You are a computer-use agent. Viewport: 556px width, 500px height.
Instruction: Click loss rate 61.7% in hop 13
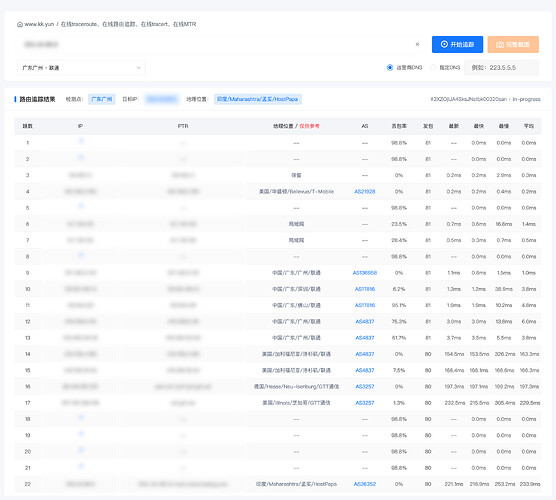[399, 338]
